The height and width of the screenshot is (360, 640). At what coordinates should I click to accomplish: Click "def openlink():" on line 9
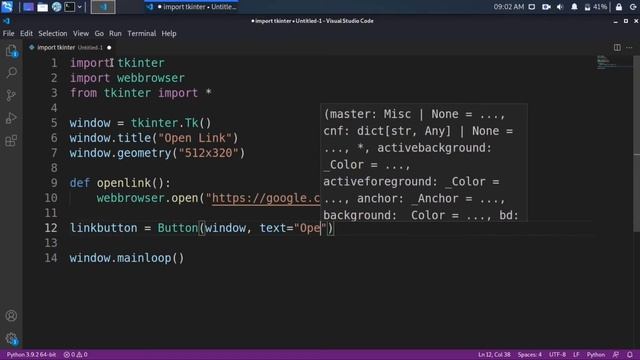pyautogui.click(x=120, y=183)
